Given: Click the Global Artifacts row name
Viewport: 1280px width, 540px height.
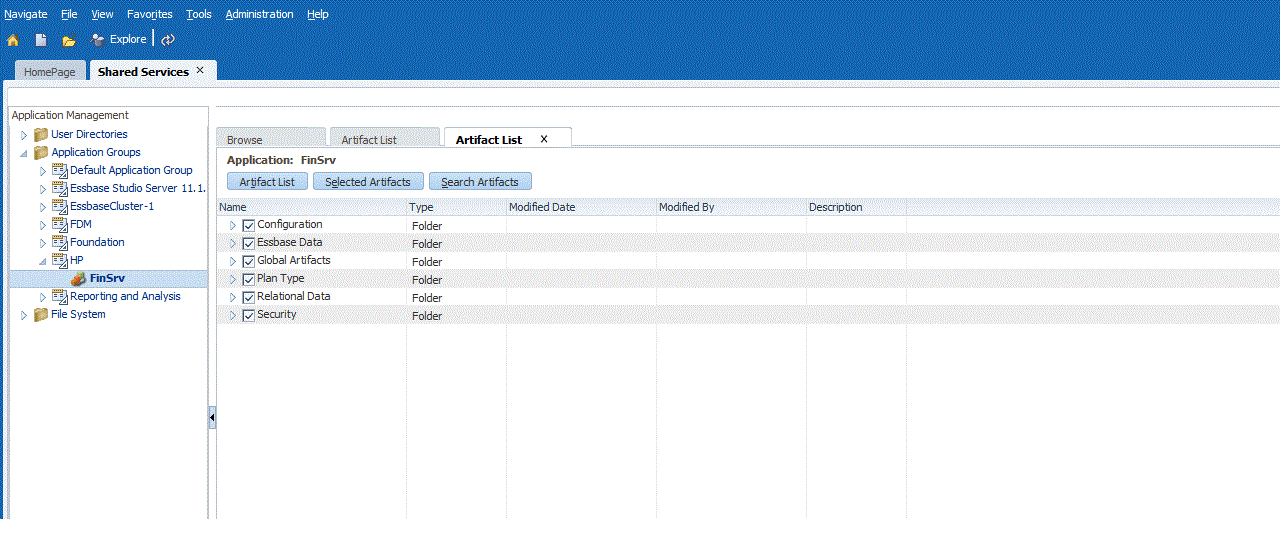Looking at the screenshot, I should [294, 261].
